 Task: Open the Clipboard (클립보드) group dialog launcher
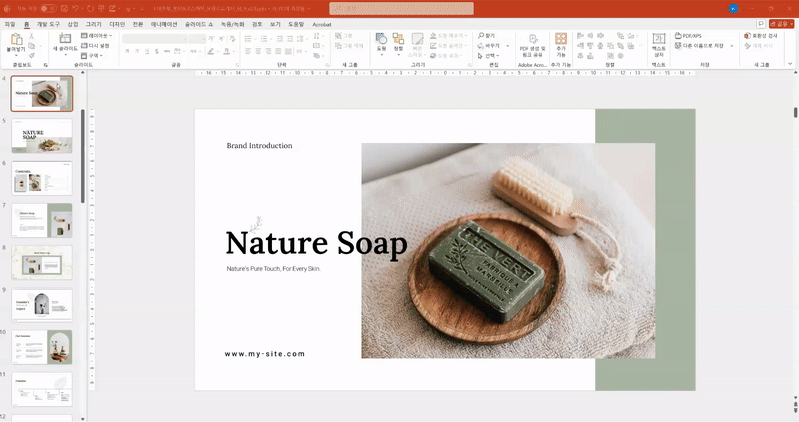click(45, 65)
